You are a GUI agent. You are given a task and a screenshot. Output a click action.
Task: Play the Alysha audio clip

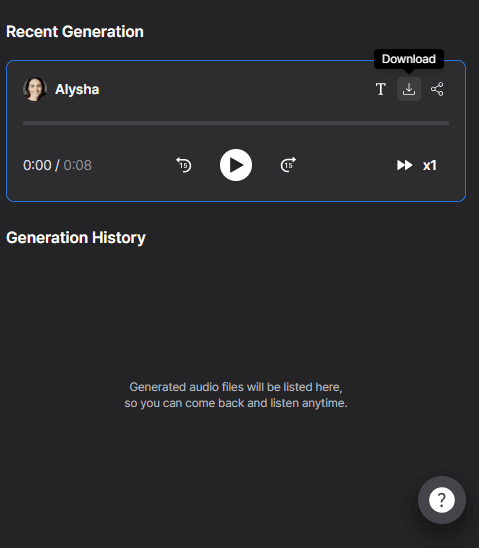[x=236, y=165]
